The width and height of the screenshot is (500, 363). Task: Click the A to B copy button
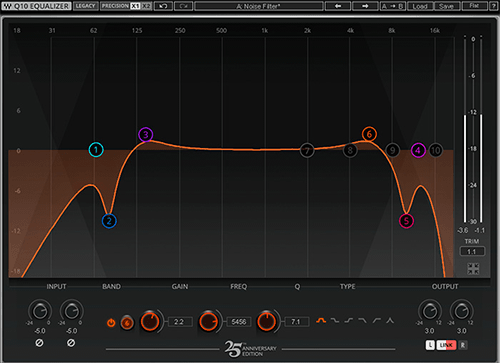(393, 6)
